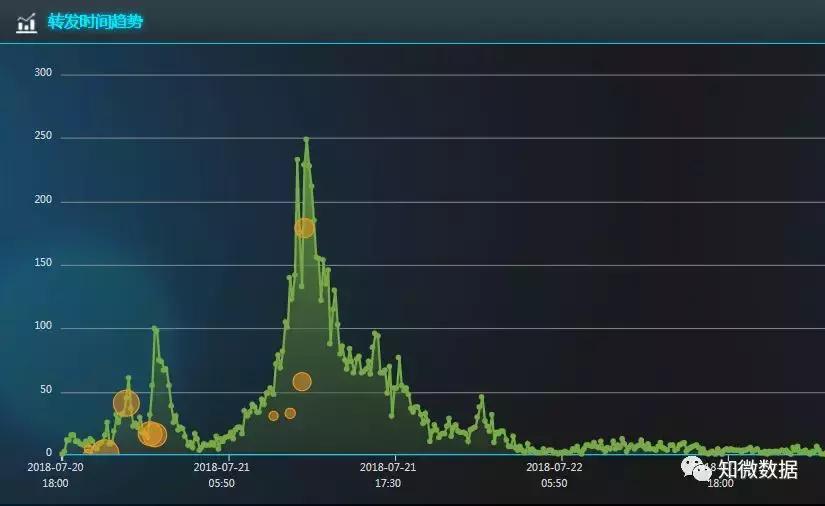This screenshot has height=506, width=825.
Task: Click the orange bubble on the tallest peak
Action: pyautogui.click(x=304, y=228)
